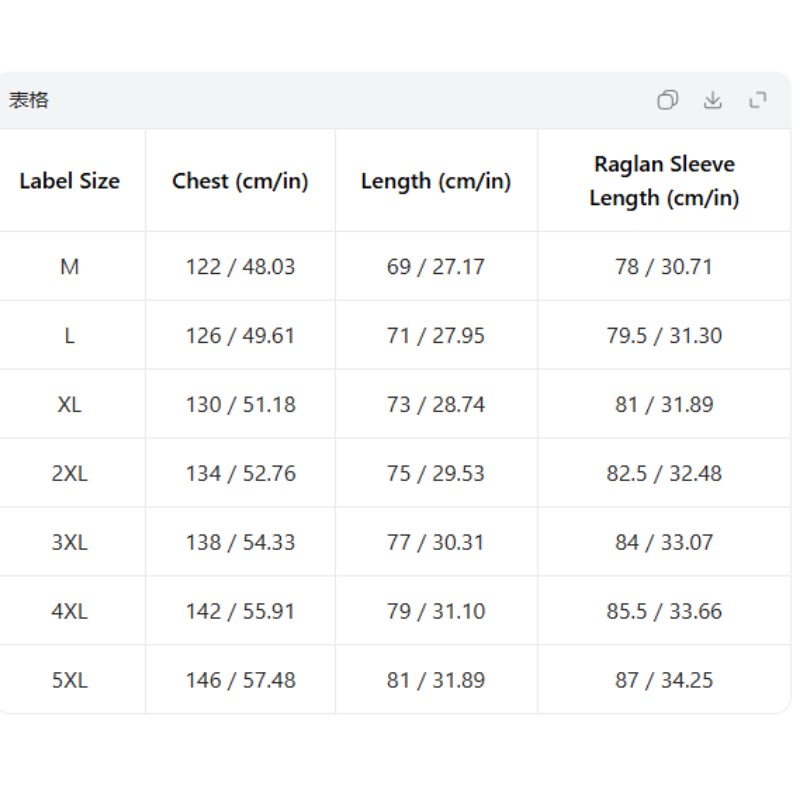
Task: Select the 5XL size cell
Action: coord(69,680)
